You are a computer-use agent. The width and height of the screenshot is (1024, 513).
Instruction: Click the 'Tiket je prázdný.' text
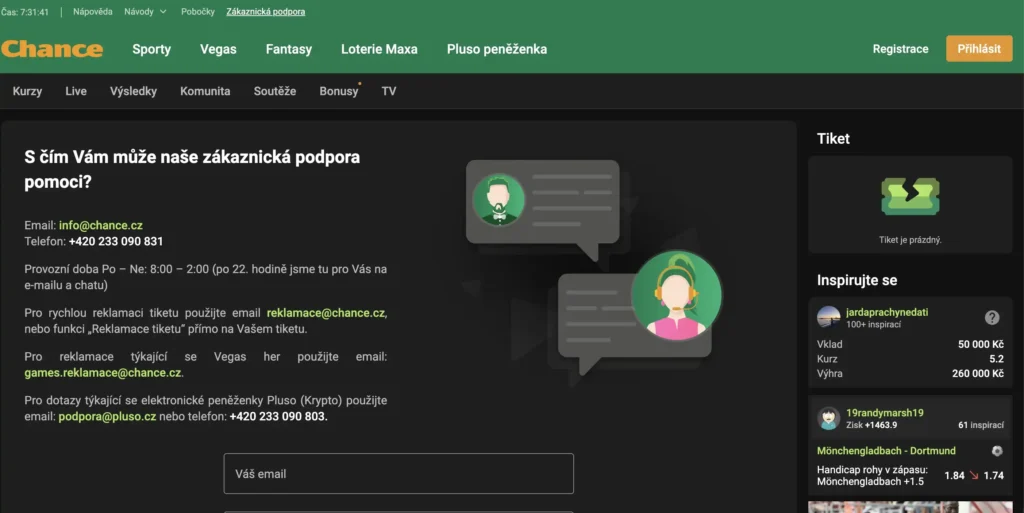[x=910, y=240]
